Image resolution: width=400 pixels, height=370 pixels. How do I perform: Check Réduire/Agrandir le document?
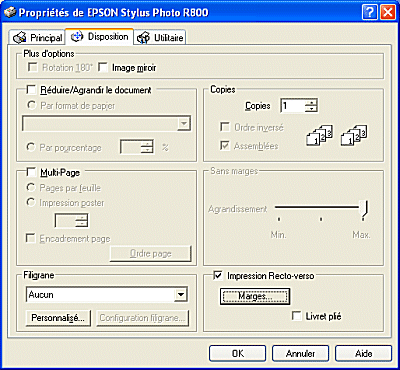[x=32, y=90]
